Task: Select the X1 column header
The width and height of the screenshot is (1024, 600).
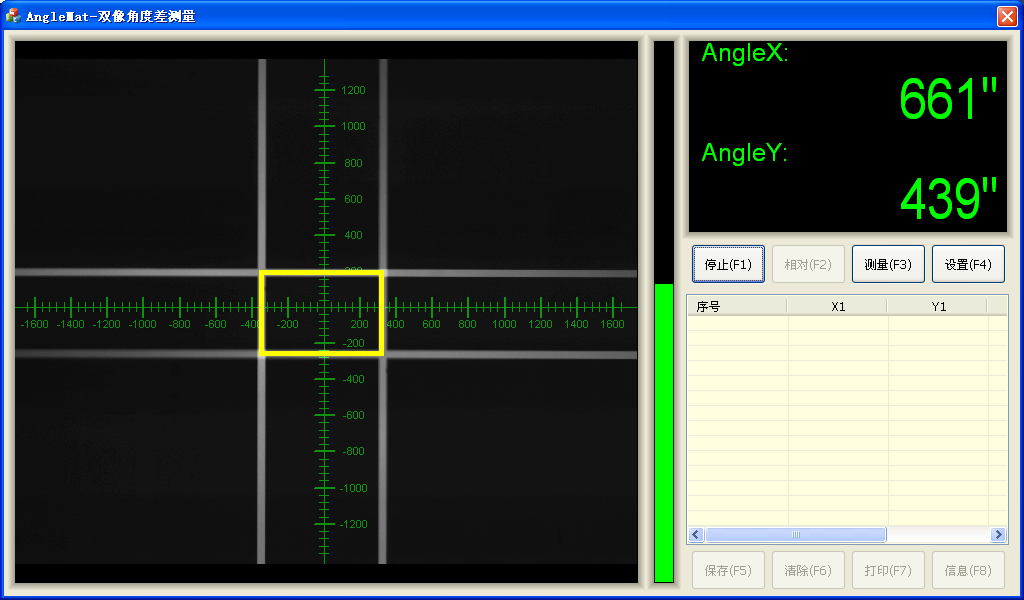Action: [x=838, y=306]
